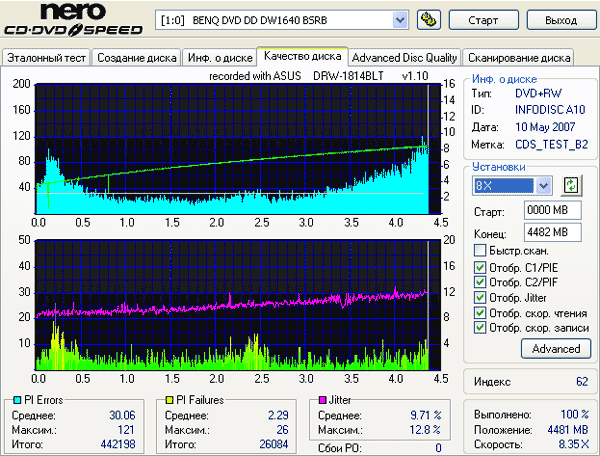This screenshot has height=456, width=600.
Task: Click the PI Errors maximum 121
Action: click(x=126, y=430)
